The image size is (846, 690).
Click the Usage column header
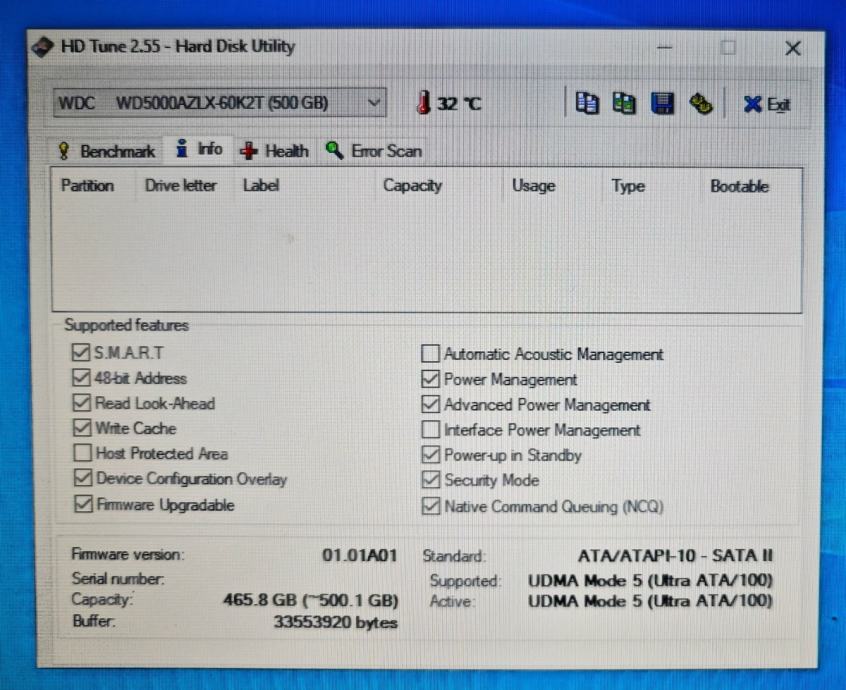(x=534, y=186)
